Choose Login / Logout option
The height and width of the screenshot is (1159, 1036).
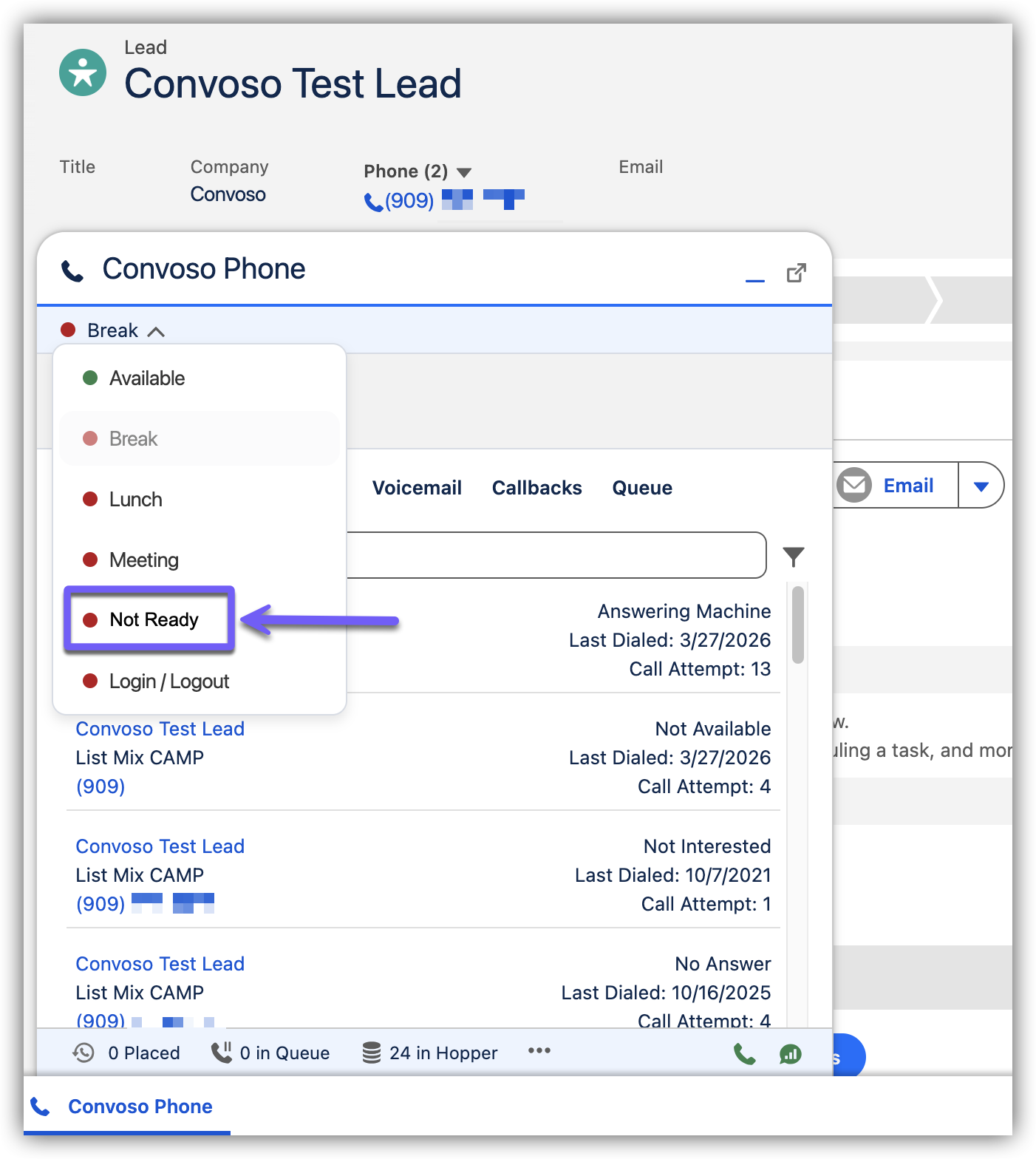168,682
